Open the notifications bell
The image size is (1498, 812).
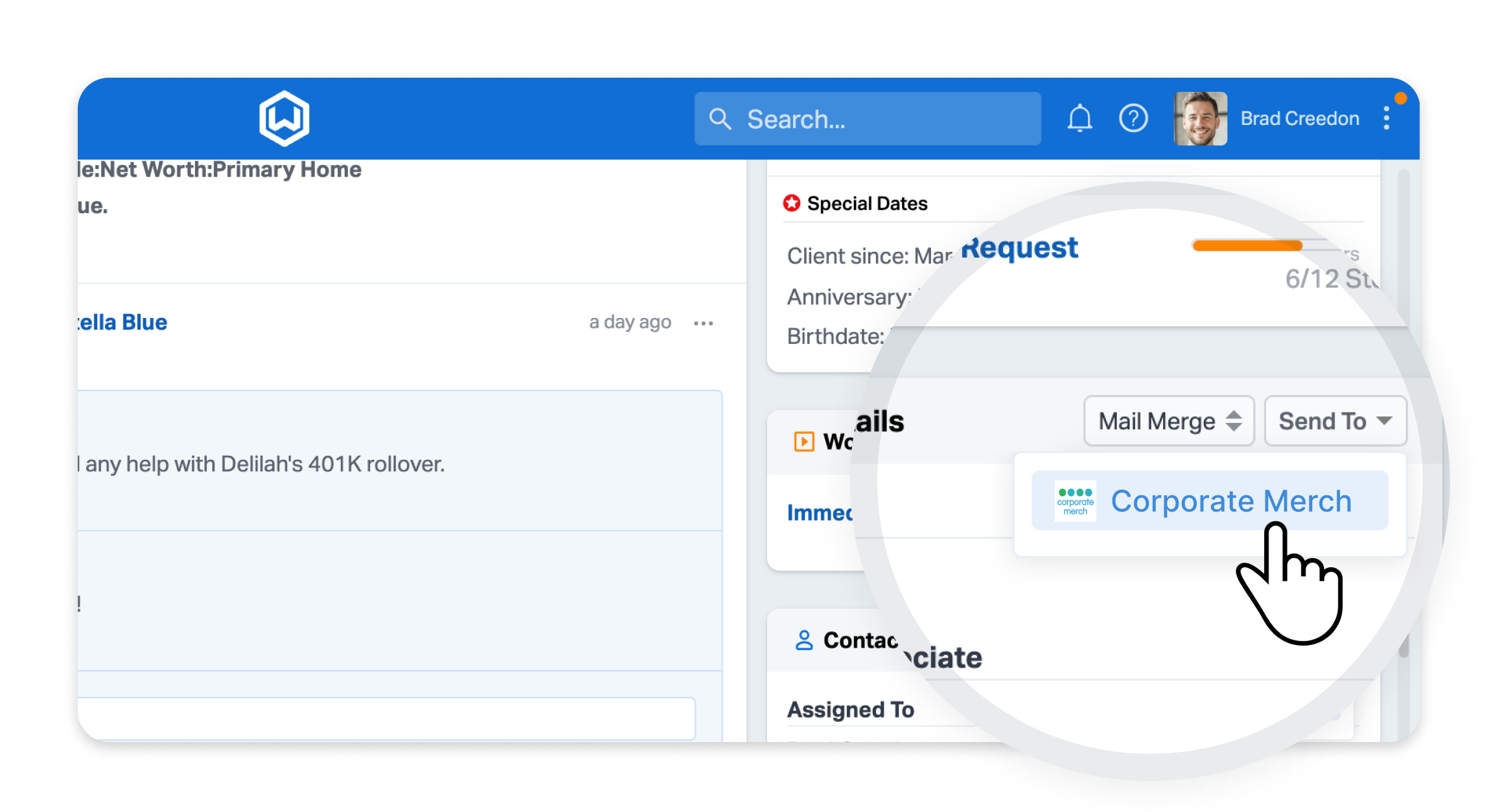1079,118
